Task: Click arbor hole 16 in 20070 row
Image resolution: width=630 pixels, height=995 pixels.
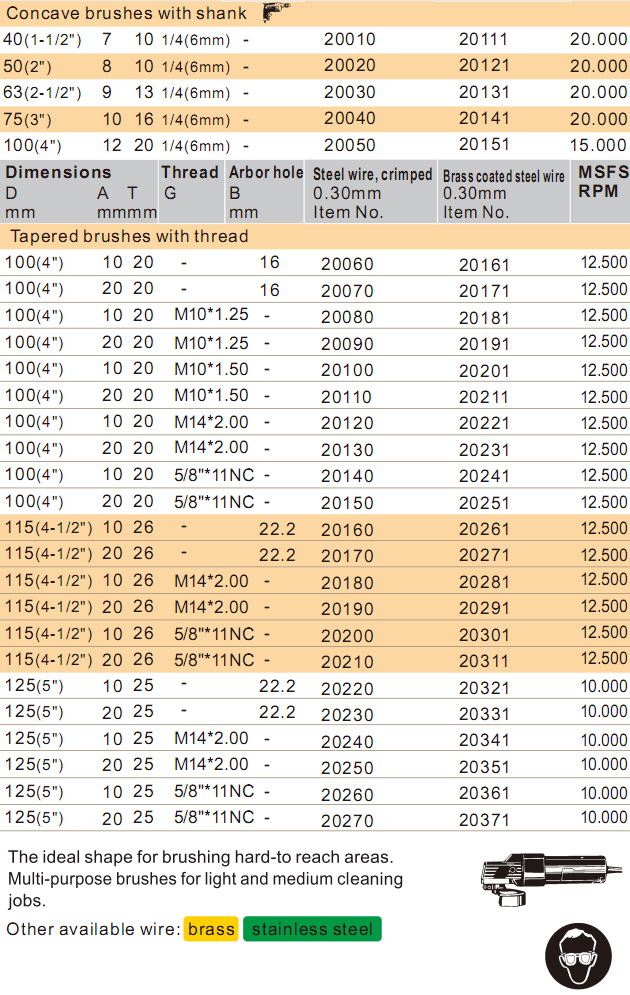Action: pos(270,290)
